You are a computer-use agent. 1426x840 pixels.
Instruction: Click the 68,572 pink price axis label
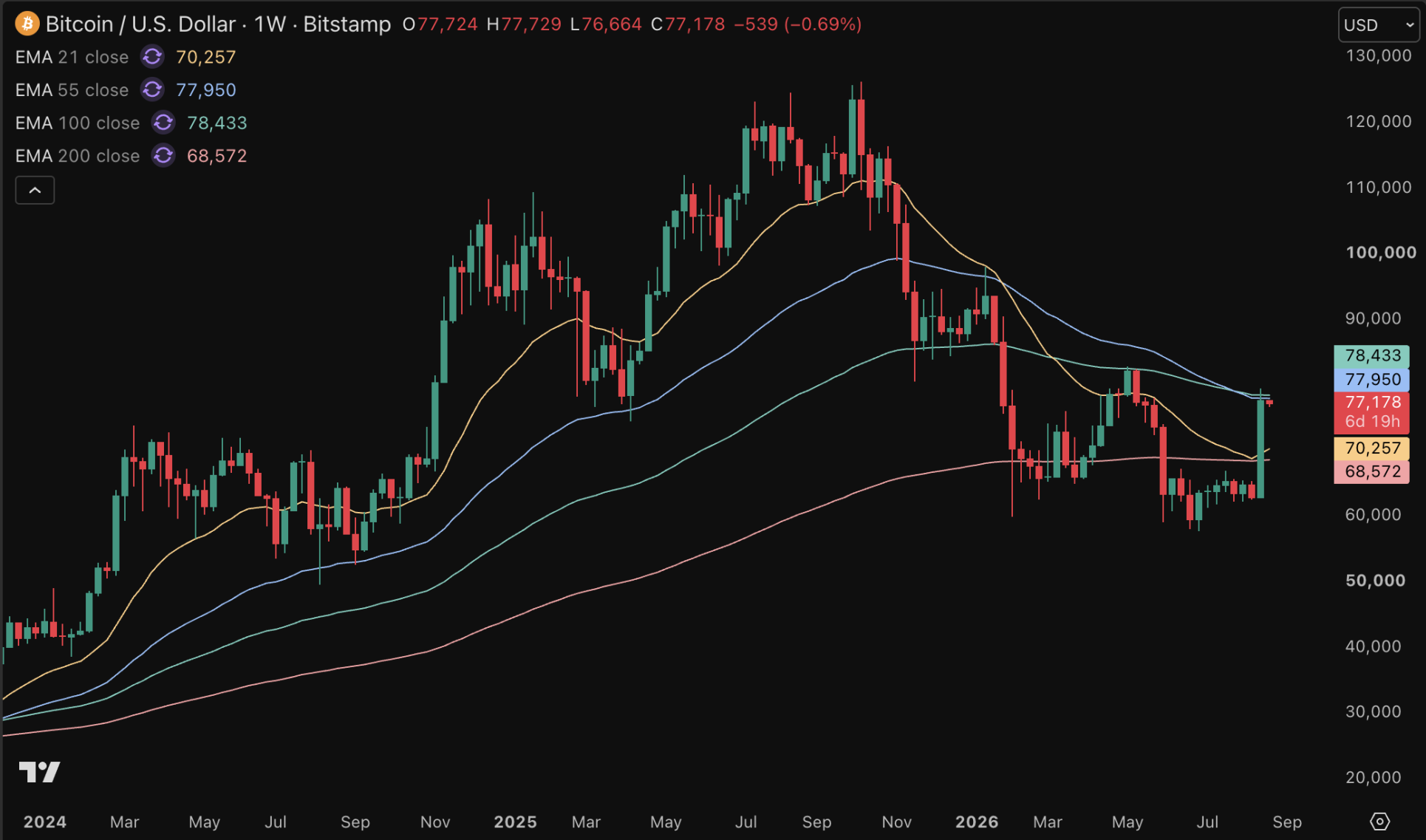[x=1372, y=471]
